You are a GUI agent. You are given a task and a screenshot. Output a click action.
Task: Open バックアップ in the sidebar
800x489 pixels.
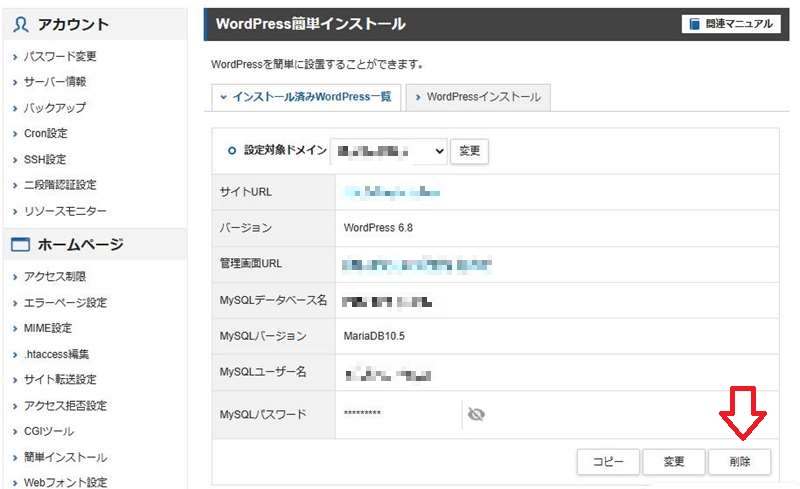(x=55, y=108)
